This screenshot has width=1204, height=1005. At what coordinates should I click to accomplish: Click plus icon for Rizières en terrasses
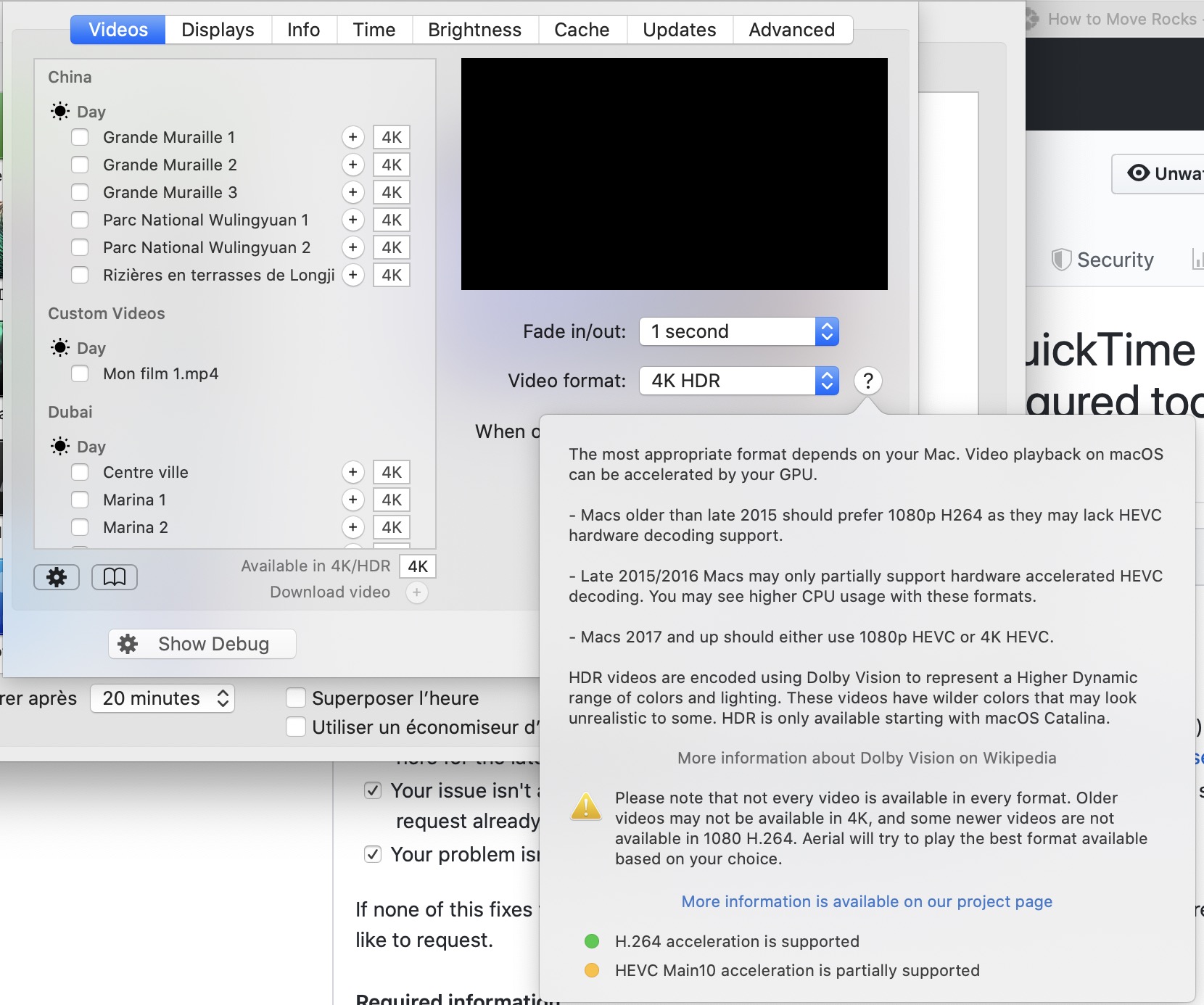(353, 275)
